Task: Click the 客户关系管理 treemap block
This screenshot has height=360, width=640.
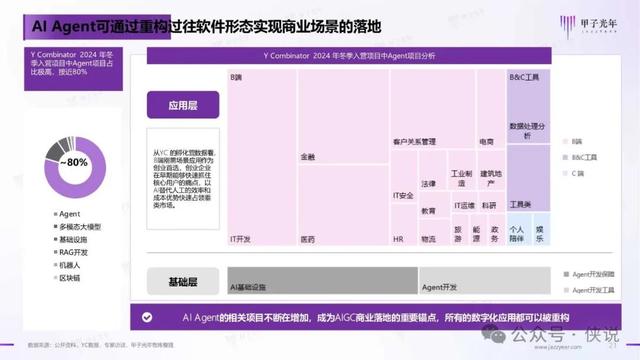Action: click(433, 109)
